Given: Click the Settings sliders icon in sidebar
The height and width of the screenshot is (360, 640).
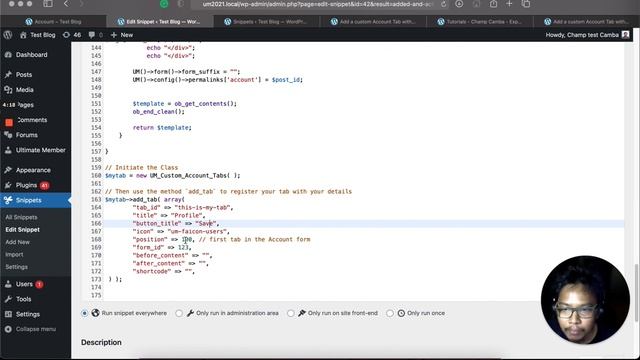Looking at the screenshot, I should (x=8, y=314).
